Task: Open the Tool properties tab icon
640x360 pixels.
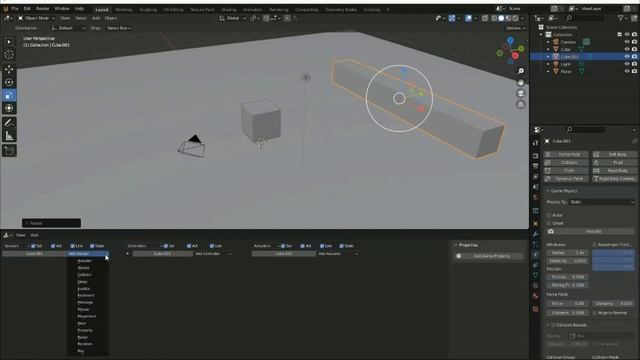Action: click(536, 143)
